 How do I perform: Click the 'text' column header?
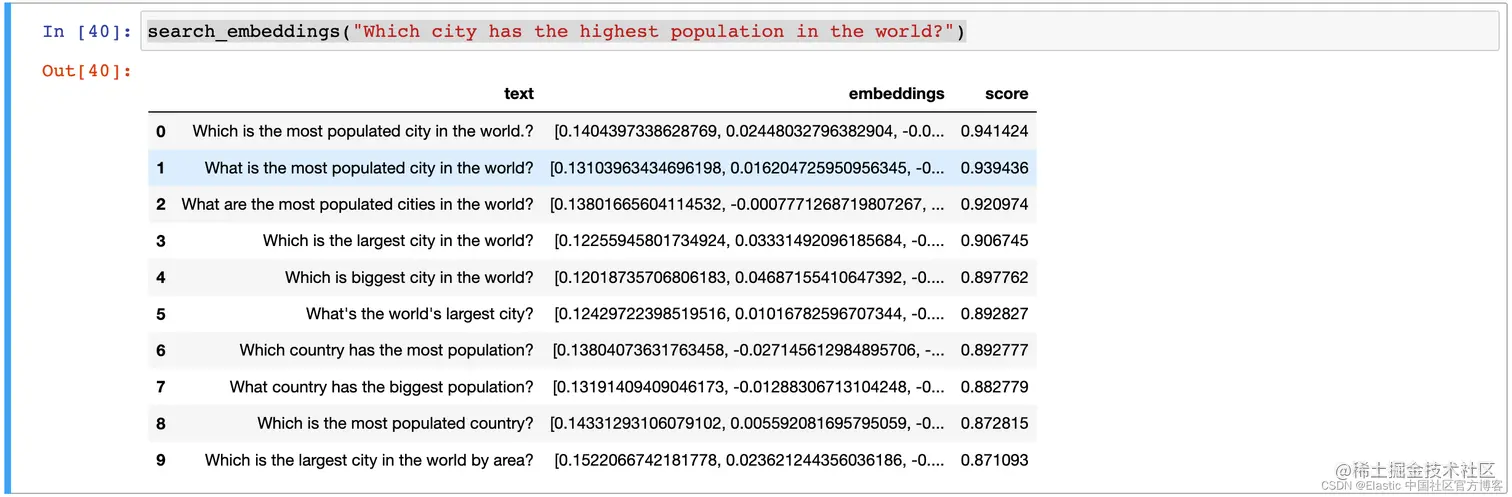tap(519, 94)
